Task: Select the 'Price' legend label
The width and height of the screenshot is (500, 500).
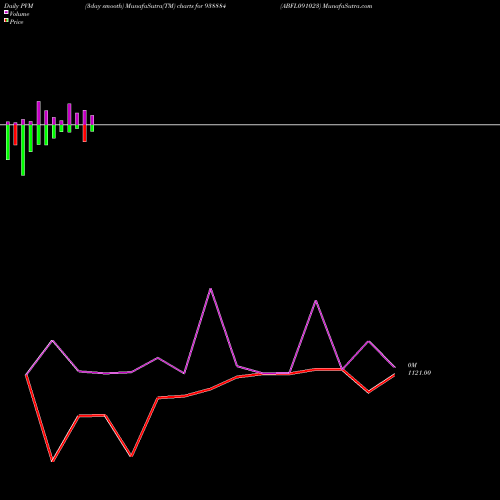Action: click(16, 22)
